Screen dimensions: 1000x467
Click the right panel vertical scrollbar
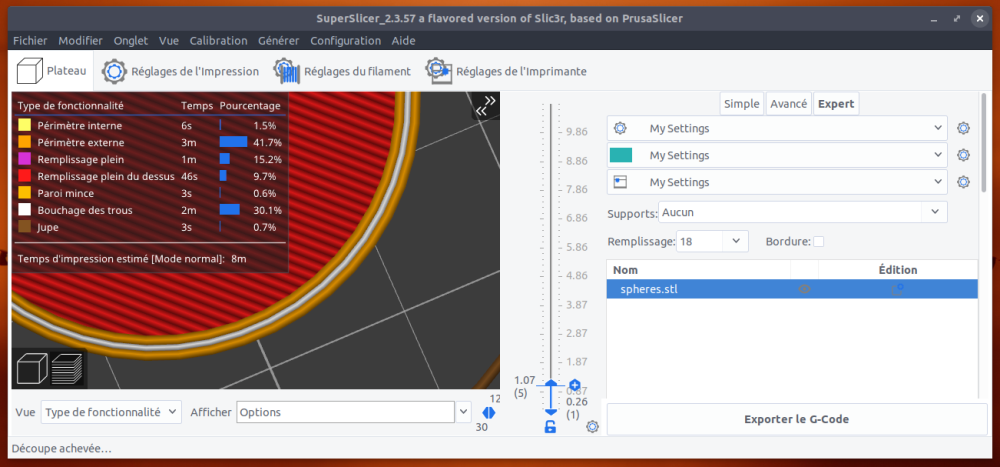983,141
